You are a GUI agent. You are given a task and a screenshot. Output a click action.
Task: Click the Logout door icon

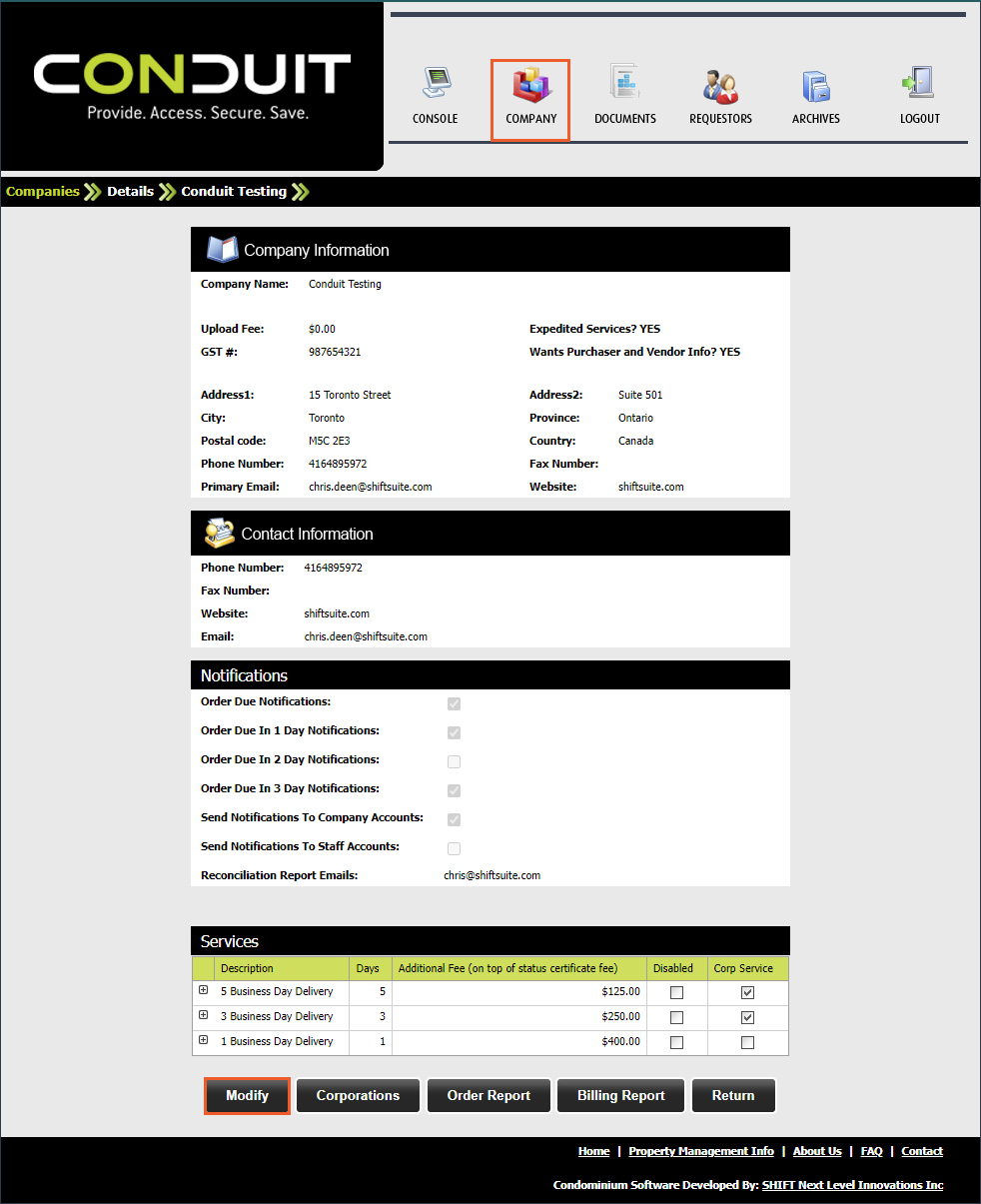point(917,83)
